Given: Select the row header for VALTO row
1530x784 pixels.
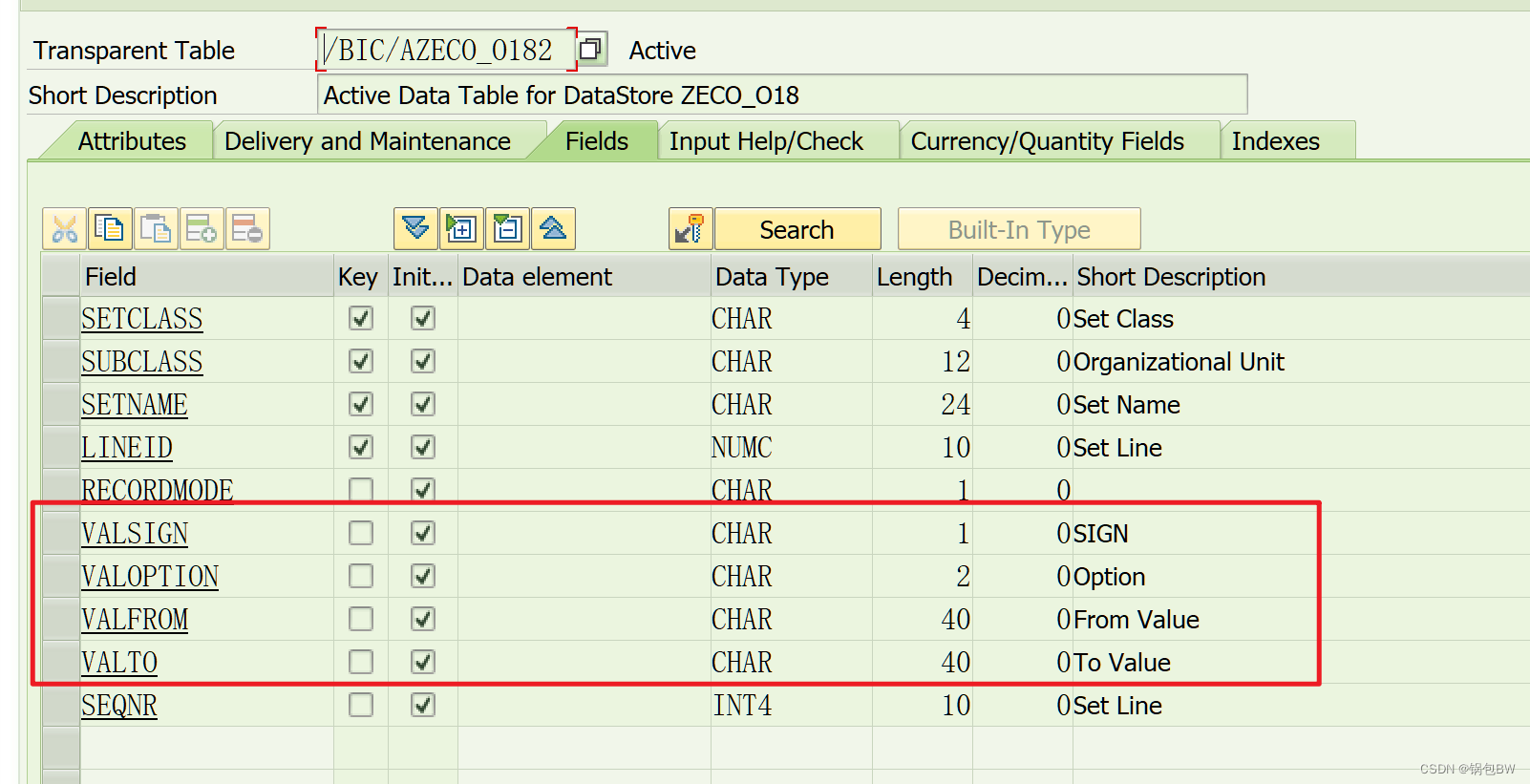Looking at the screenshot, I should click(61, 662).
